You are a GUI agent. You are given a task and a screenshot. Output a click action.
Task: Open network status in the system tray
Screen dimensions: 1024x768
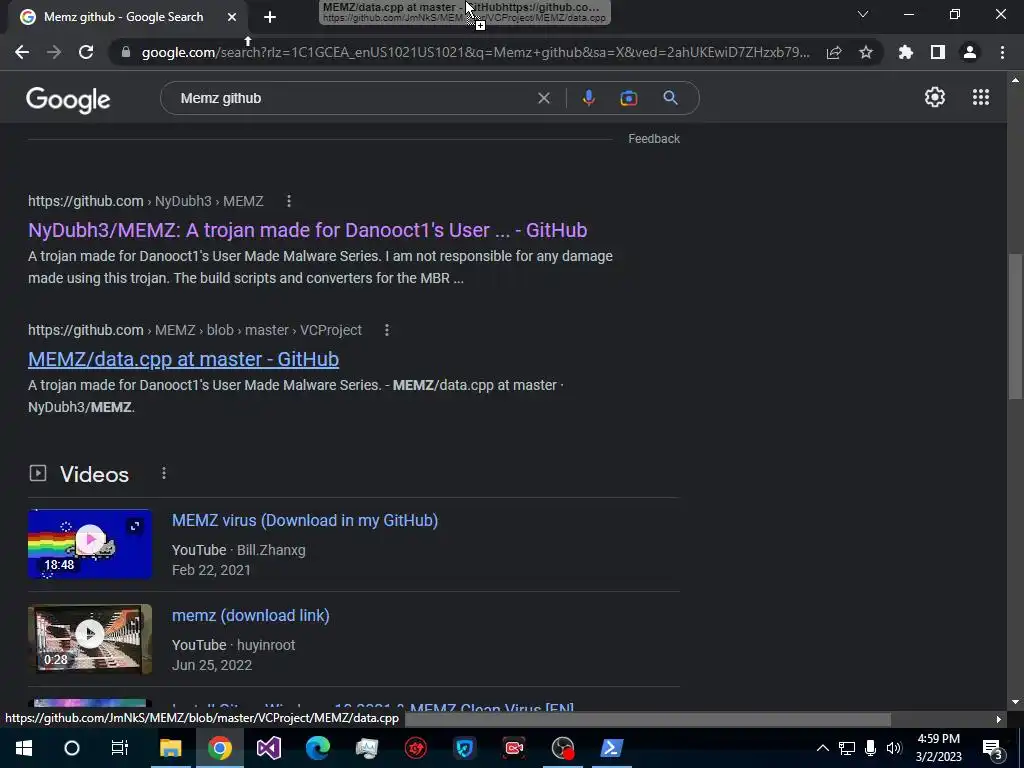(x=847, y=748)
